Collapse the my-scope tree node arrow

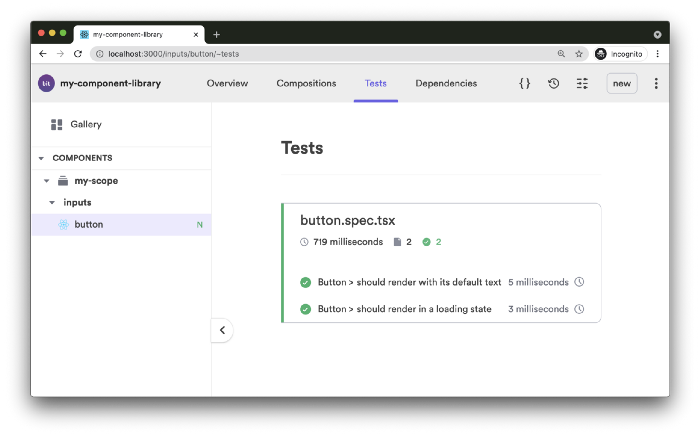pos(46,181)
